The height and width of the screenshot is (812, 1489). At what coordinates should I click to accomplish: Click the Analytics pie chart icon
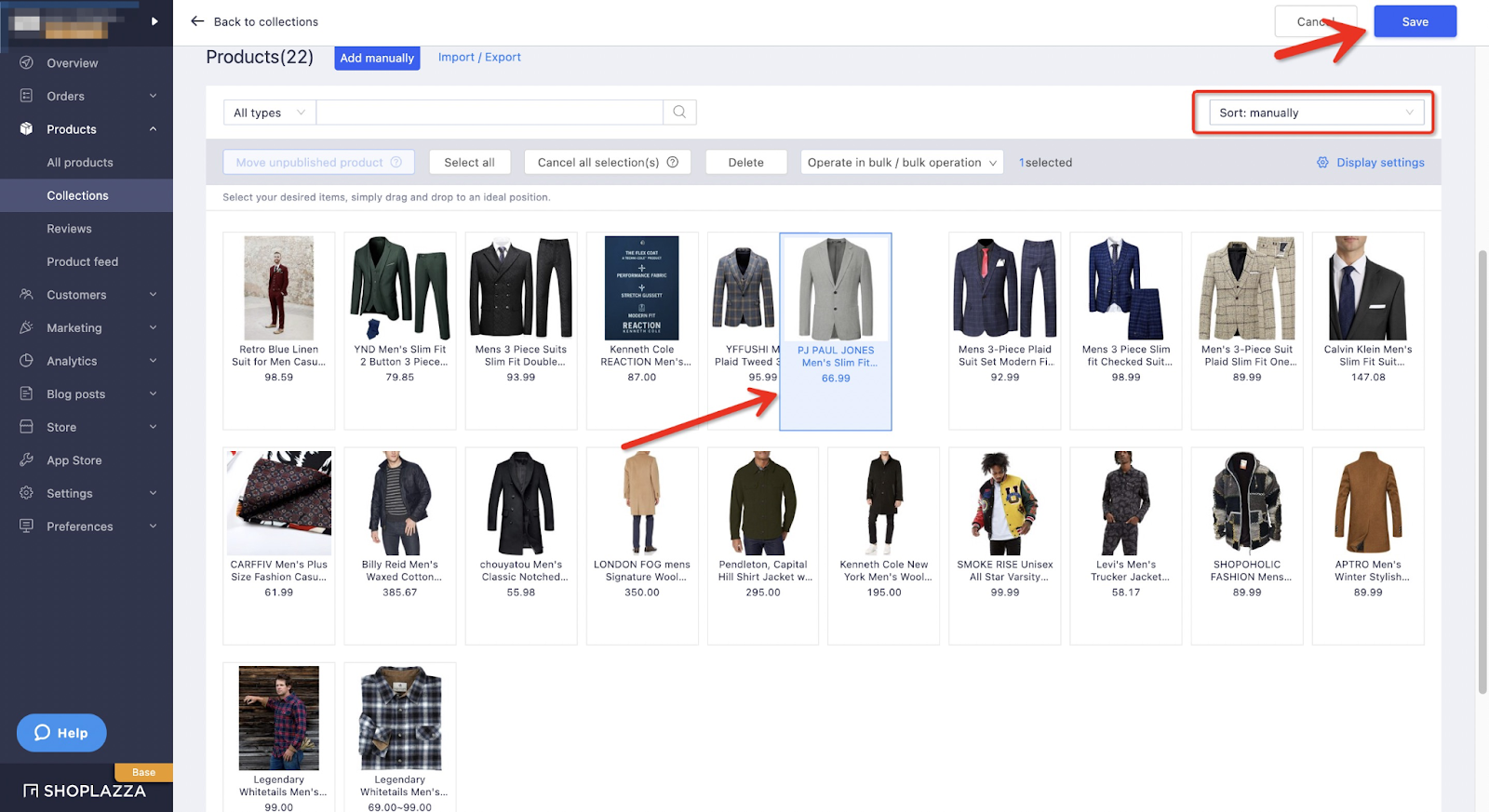[26, 361]
